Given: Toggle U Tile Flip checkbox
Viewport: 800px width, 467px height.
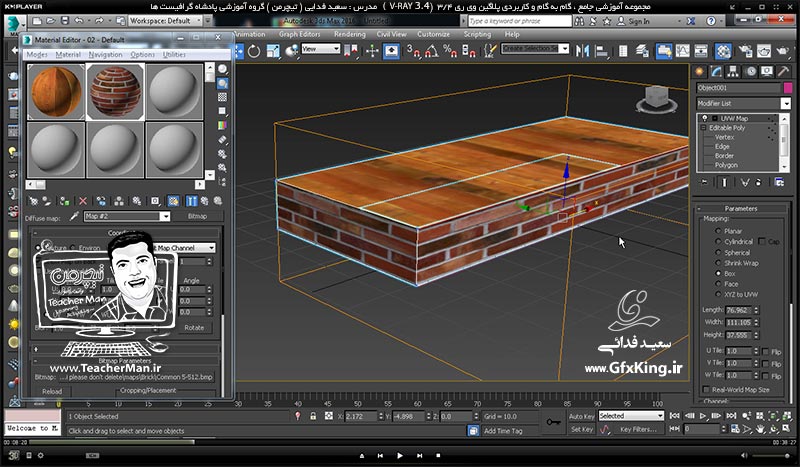Looking at the screenshot, I should [x=765, y=352].
